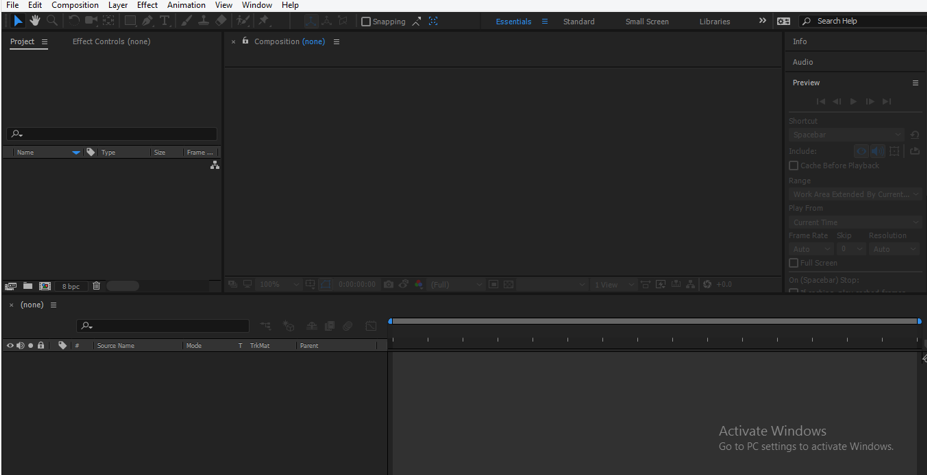
Task: Click the New Composition icon in Project panel
Action: point(45,286)
